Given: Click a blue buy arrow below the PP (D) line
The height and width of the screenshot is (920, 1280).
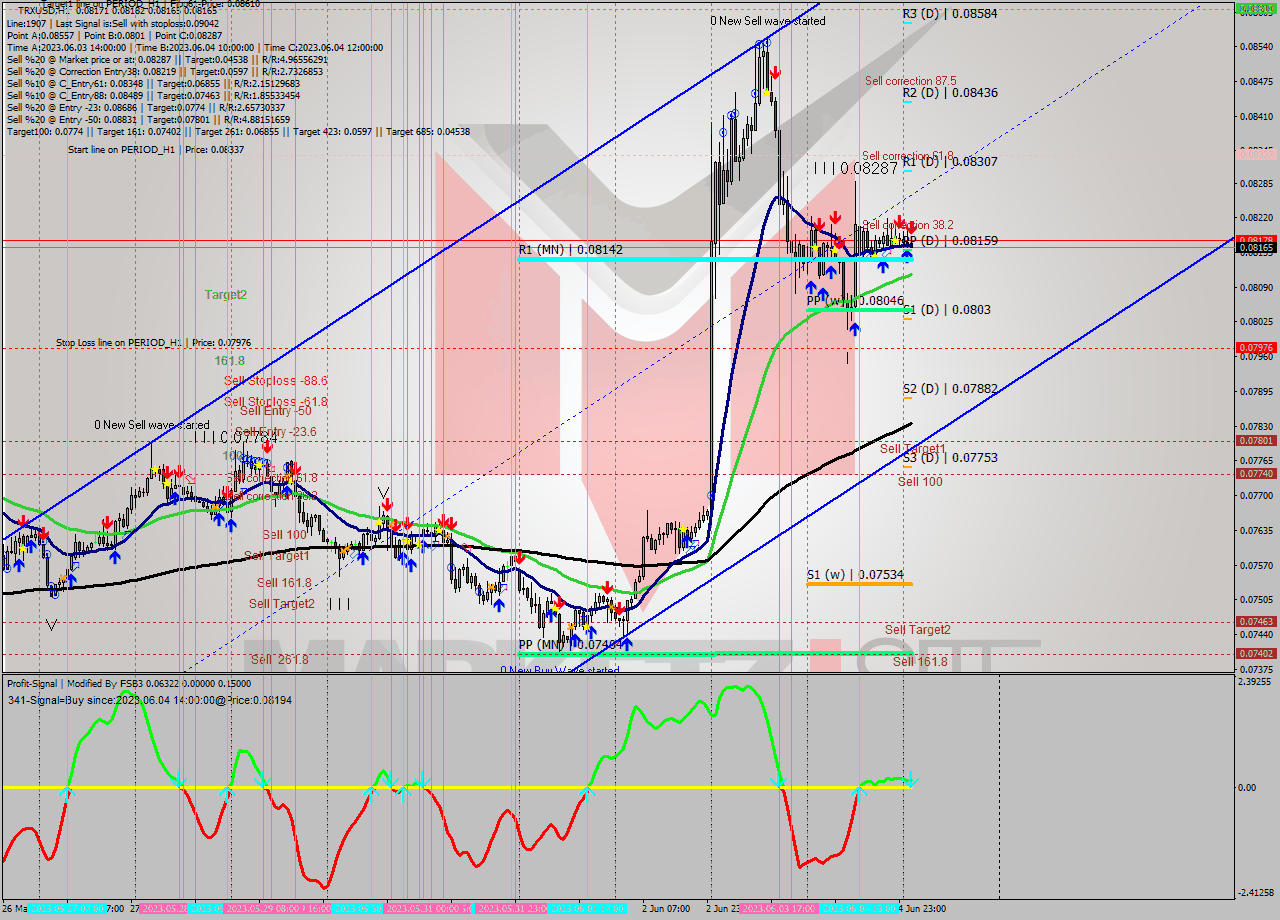Looking at the screenshot, I should 883,267.
